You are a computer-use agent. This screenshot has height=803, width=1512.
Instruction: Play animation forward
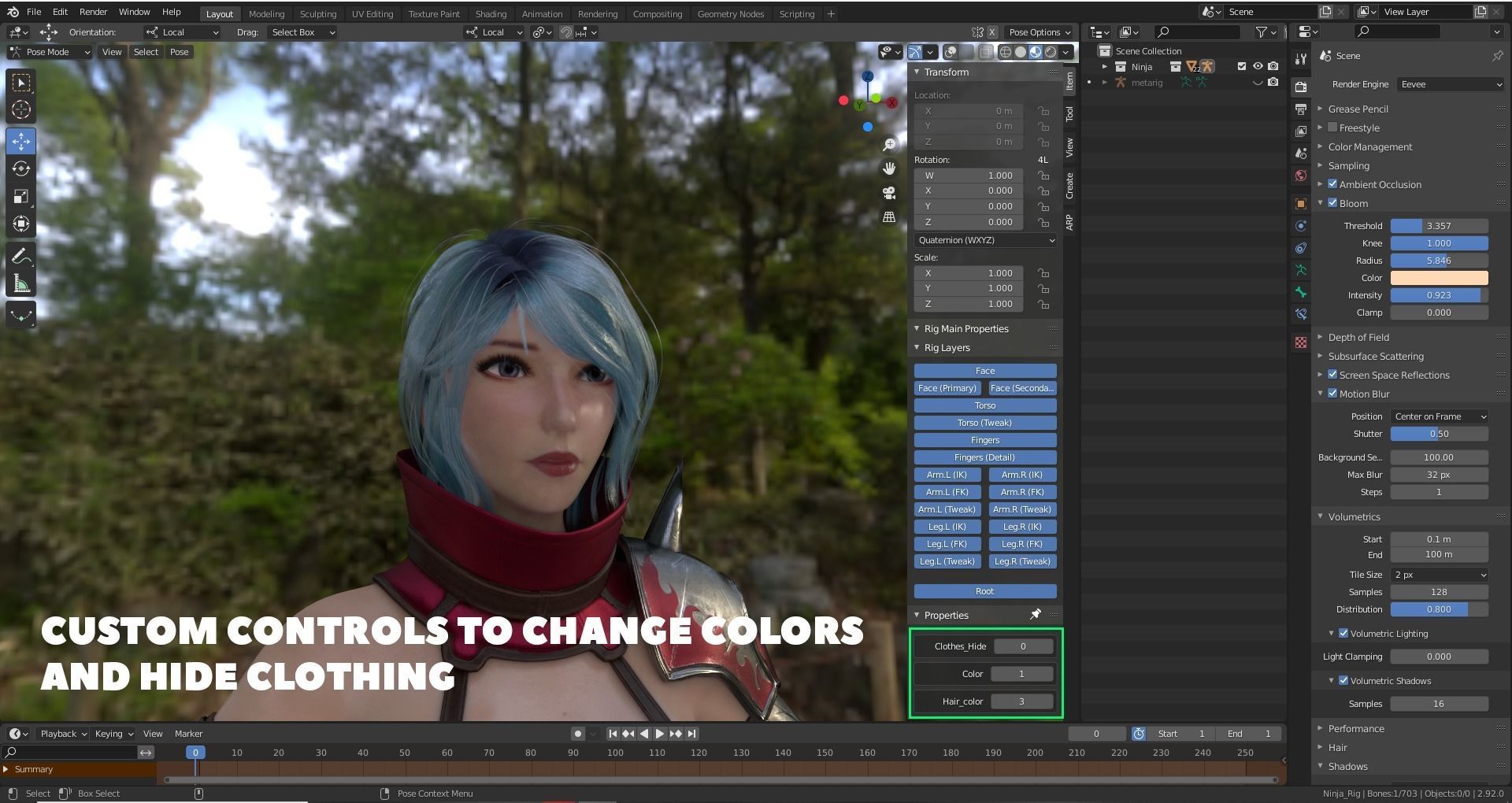[x=660, y=734]
